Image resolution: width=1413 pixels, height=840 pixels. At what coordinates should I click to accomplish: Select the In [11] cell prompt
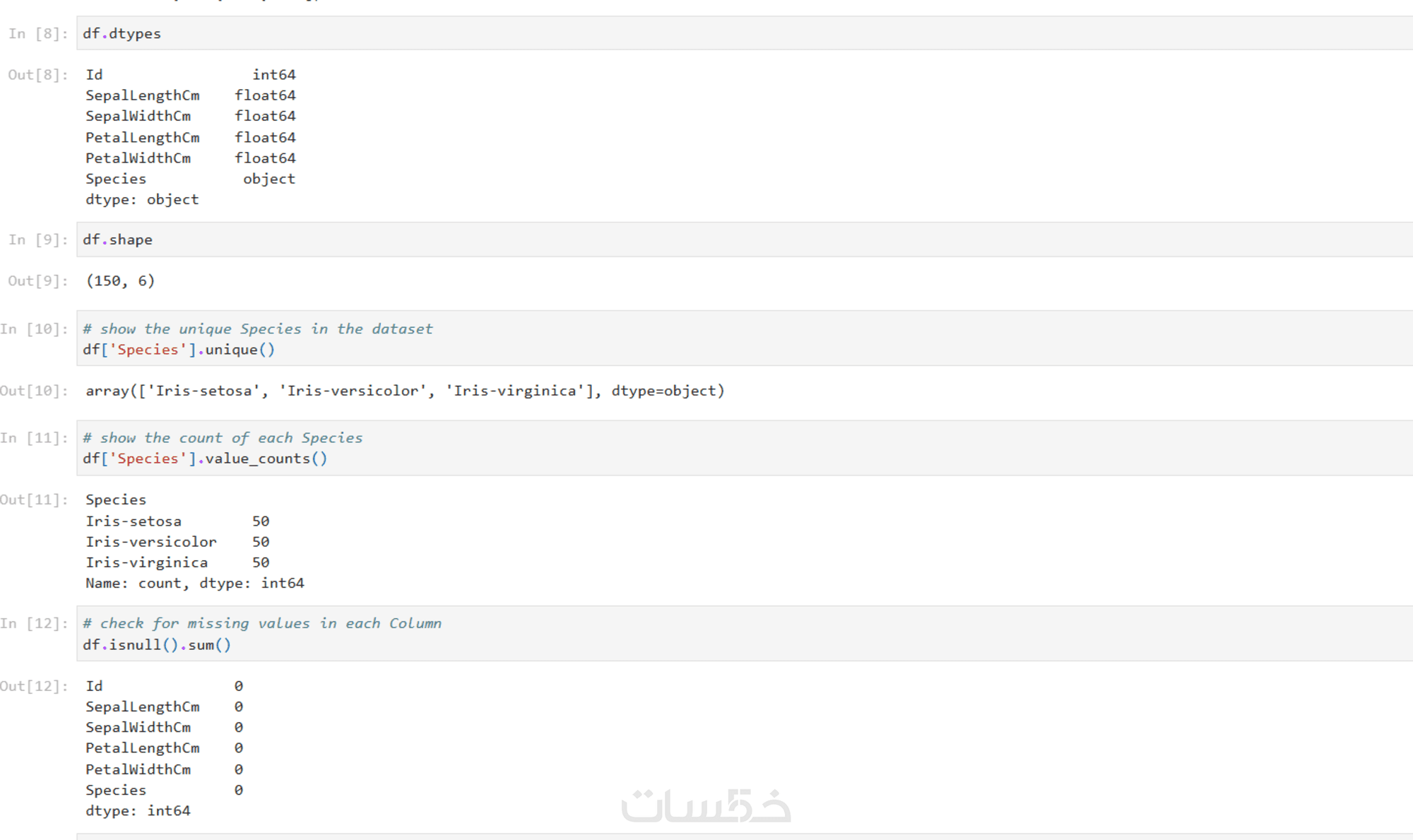pos(34,438)
